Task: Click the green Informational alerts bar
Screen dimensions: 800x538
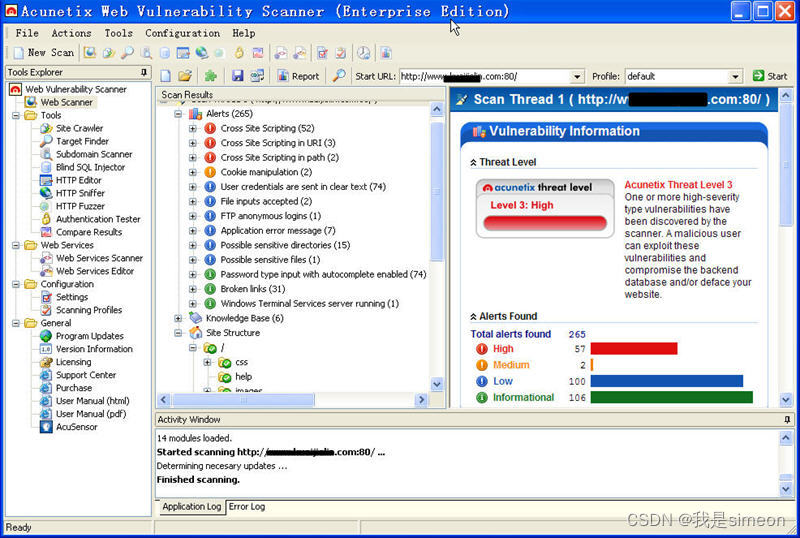Action: (671, 397)
